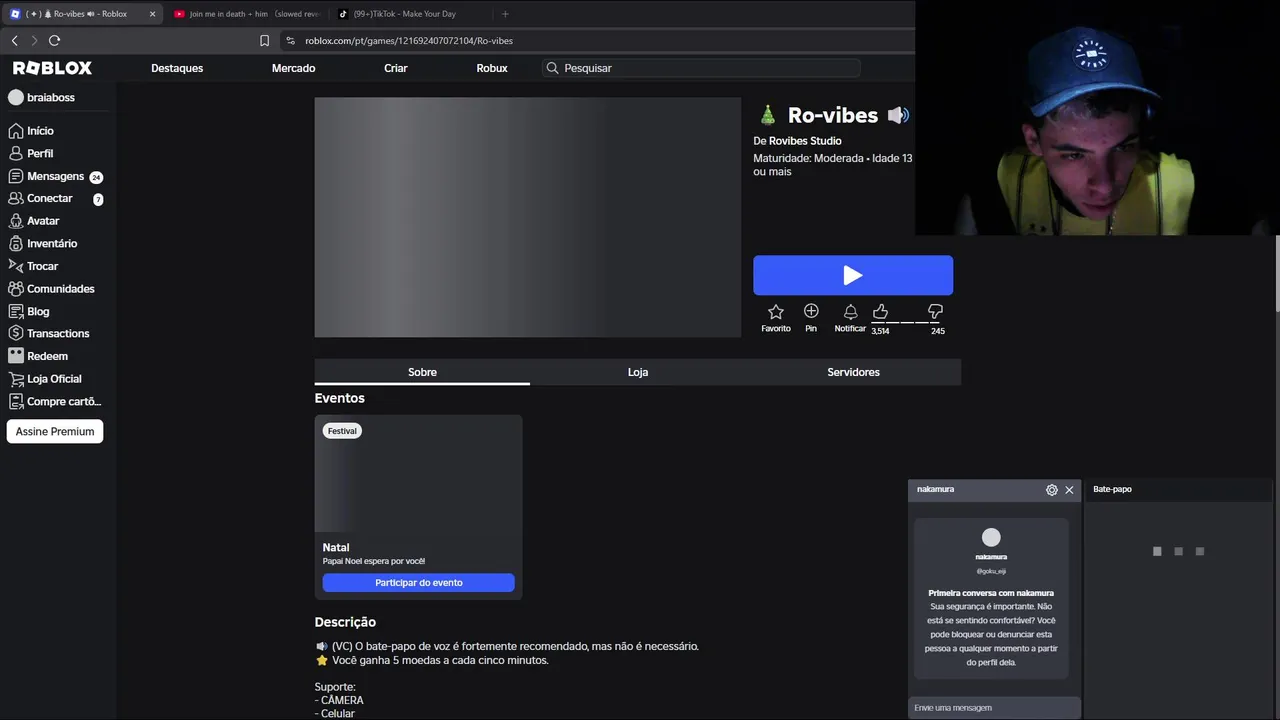1280x720 pixels.
Task: Open Perfil from the sidebar
Action: [x=40, y=154]
